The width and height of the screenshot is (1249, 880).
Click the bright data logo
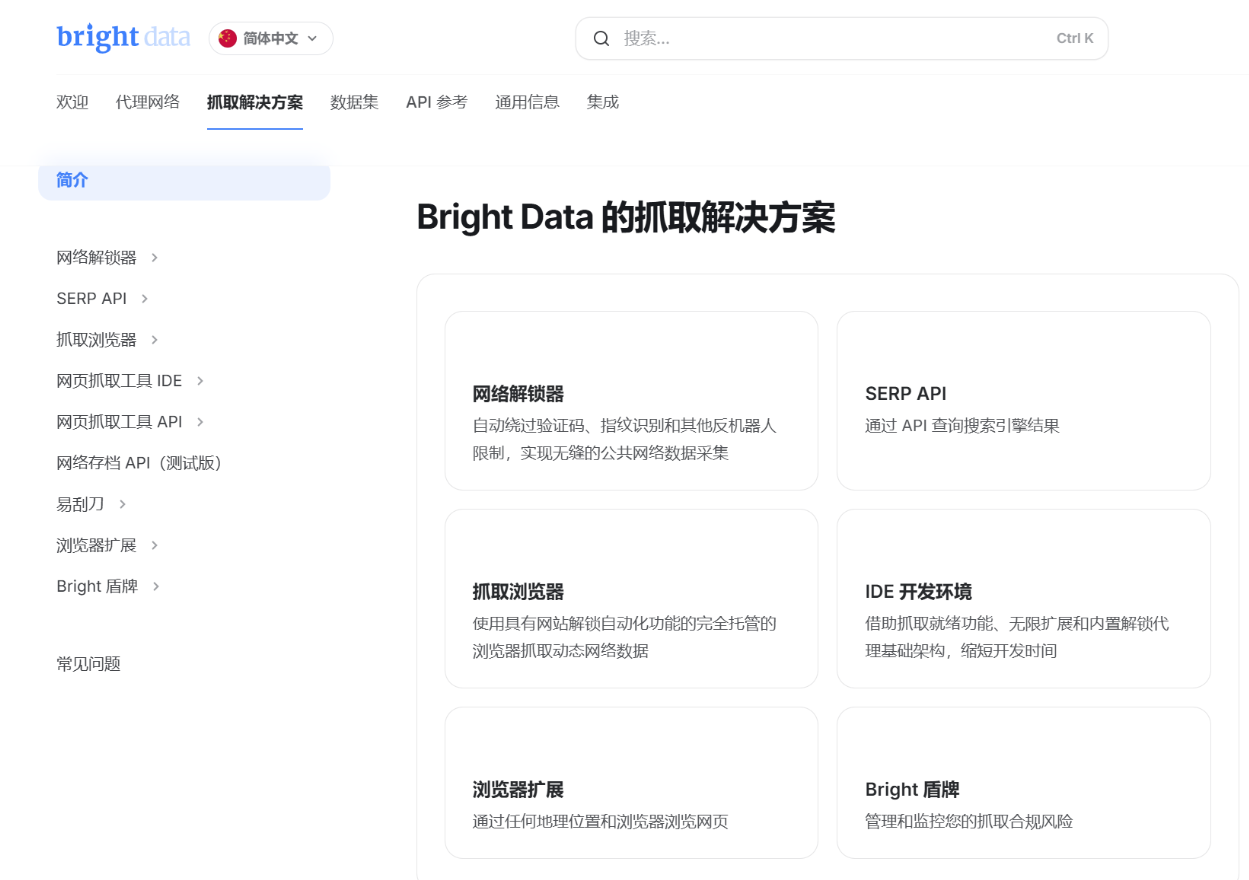tap(123, 37)
